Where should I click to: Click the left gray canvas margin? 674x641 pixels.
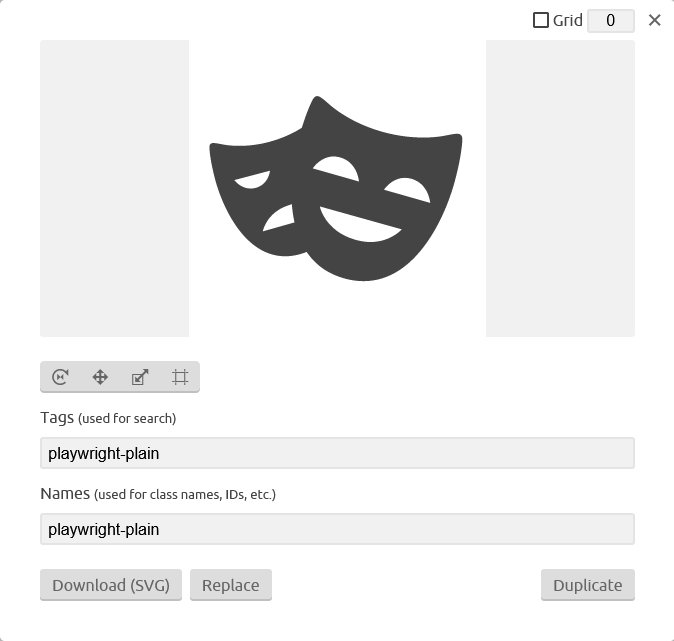[114, 188]
